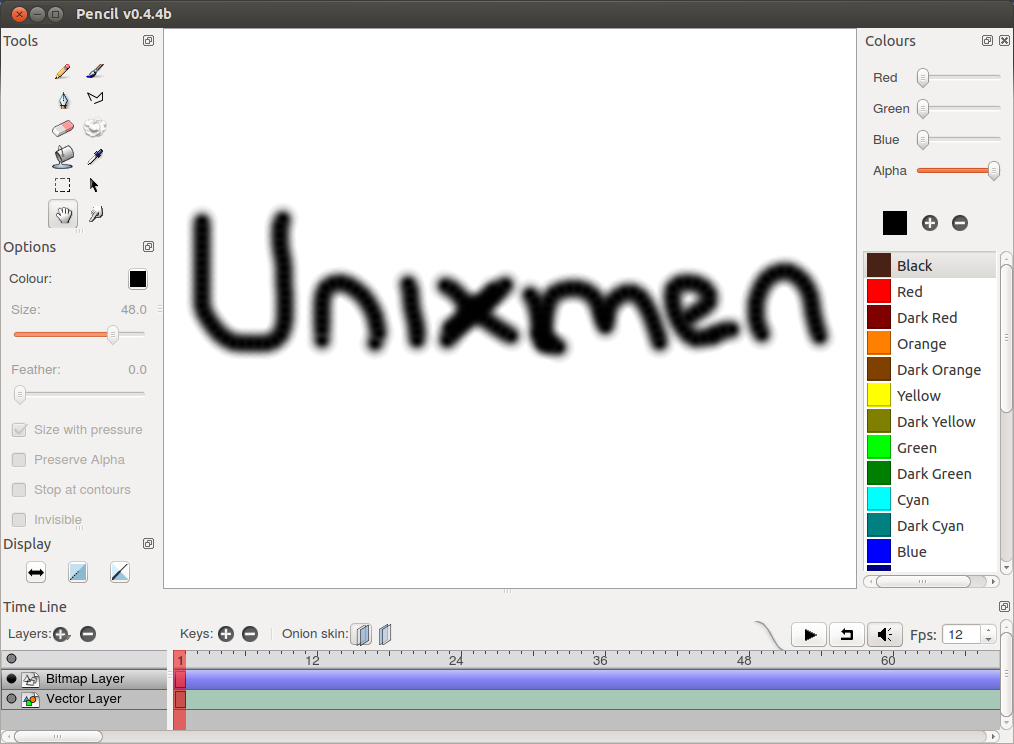Screen dimensions: 1014x744
Task: Select the Brush tool
Action: click(x=95, y=71)
